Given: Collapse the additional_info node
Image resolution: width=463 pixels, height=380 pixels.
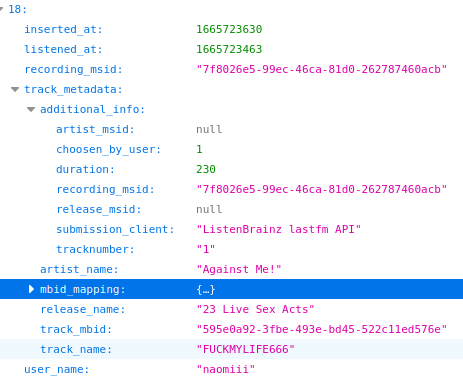Looking at the screenshot, I should click(x=31, y=109).
